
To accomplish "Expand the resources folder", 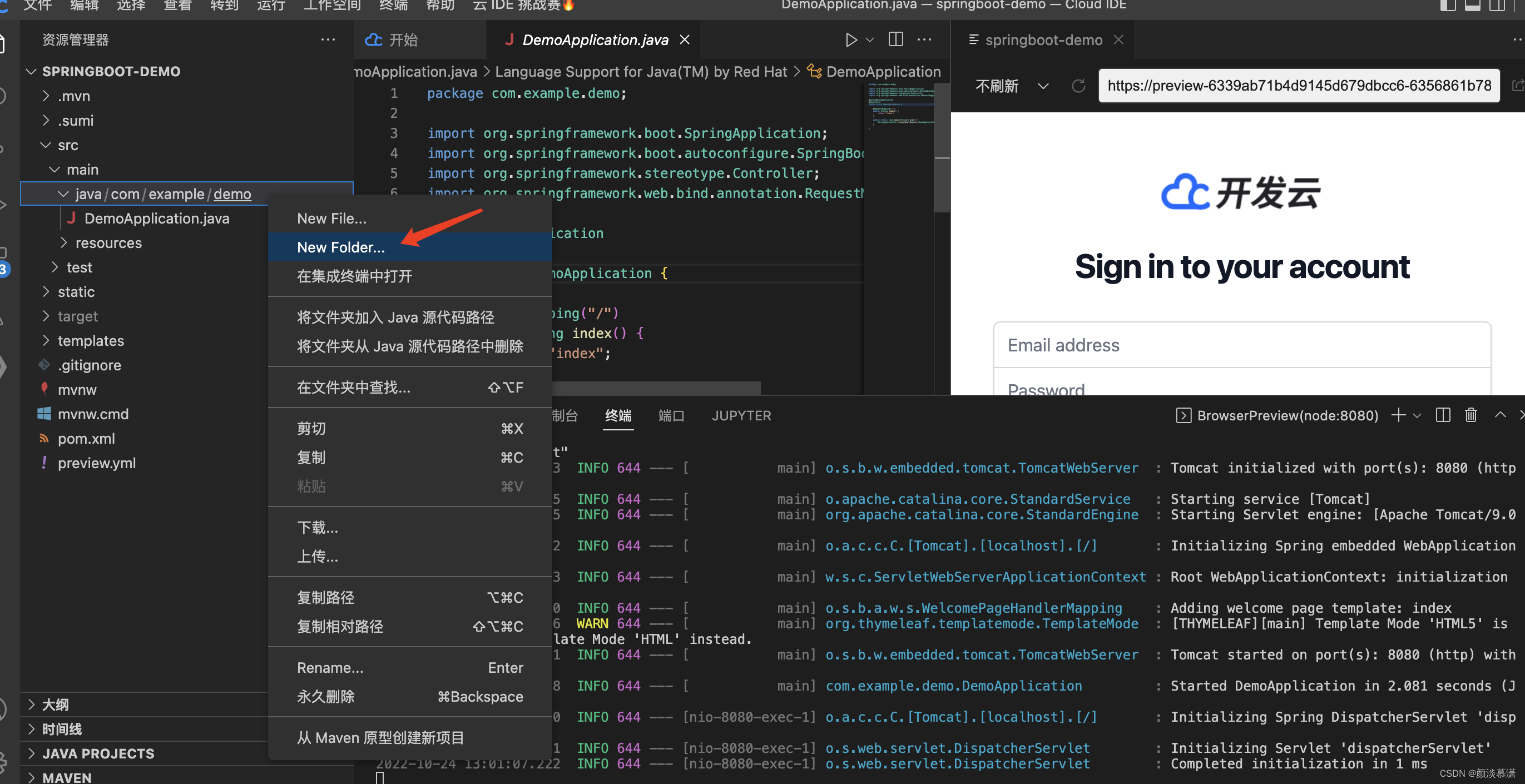I will click(x=108, y=242).
